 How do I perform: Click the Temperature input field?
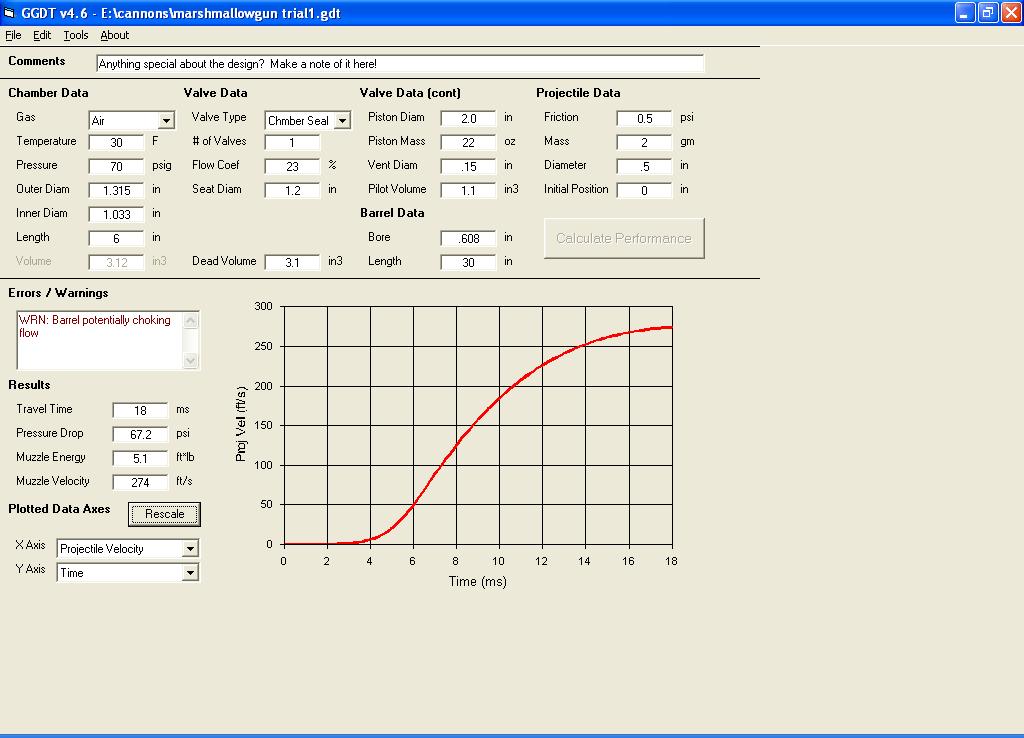click(x=116, y=143)
